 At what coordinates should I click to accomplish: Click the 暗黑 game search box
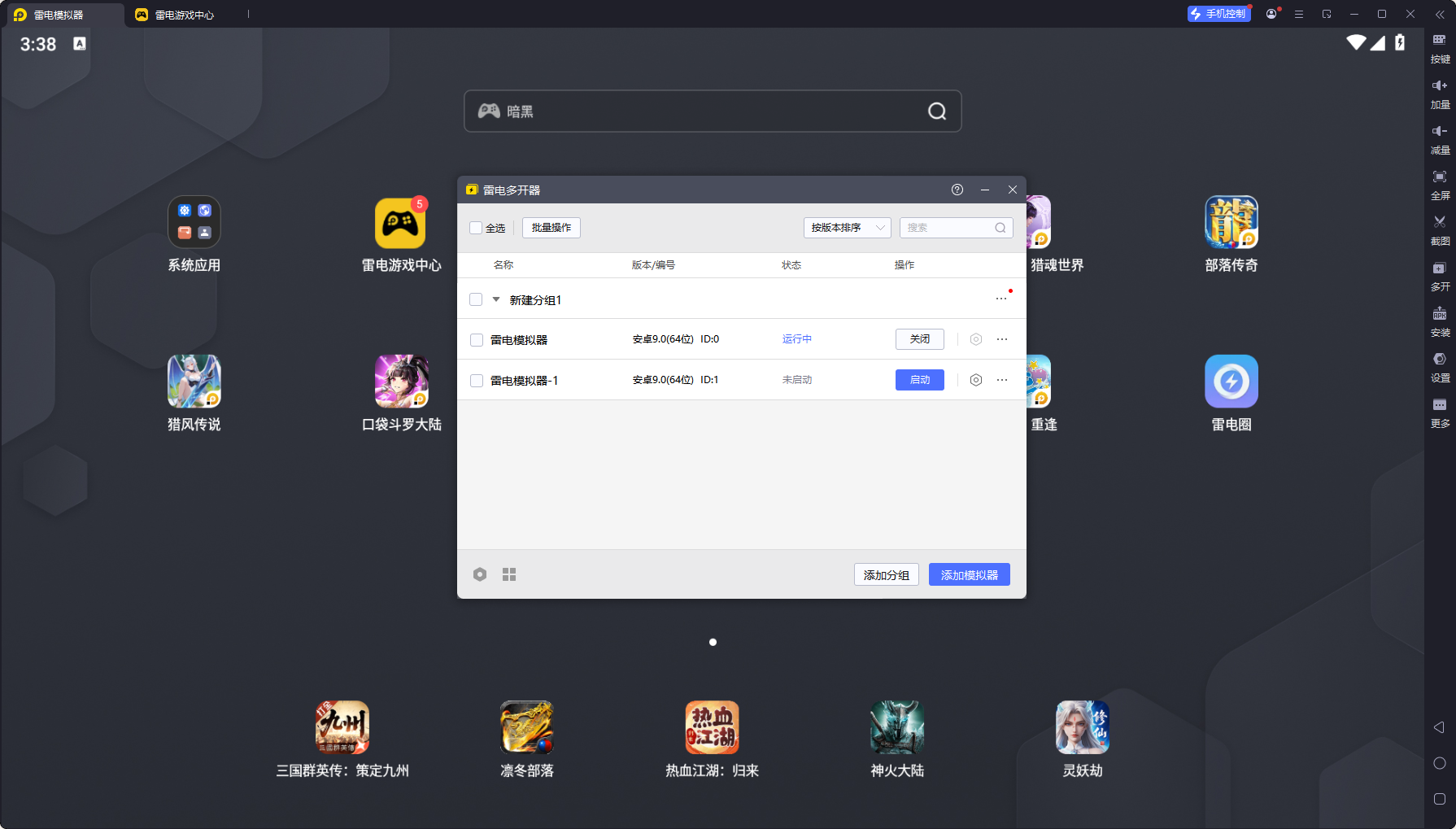pyautogui.click(x=713, y=111)
